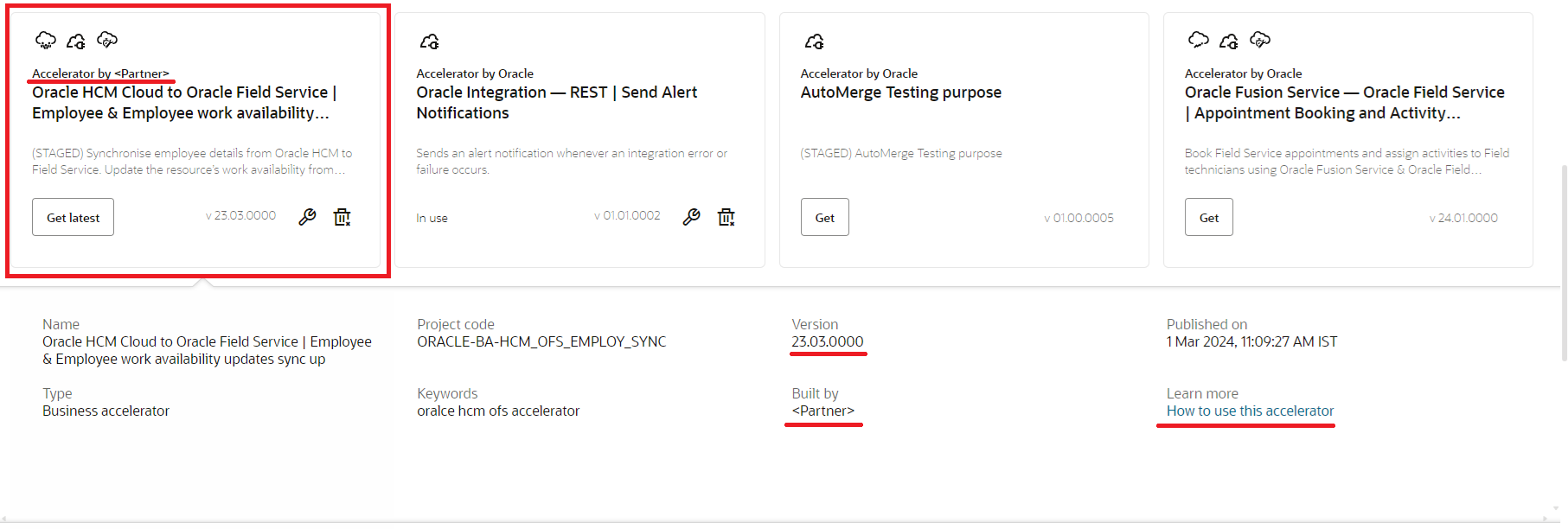Click first cloud icon on HCM Cloud card

coord(45,41)
